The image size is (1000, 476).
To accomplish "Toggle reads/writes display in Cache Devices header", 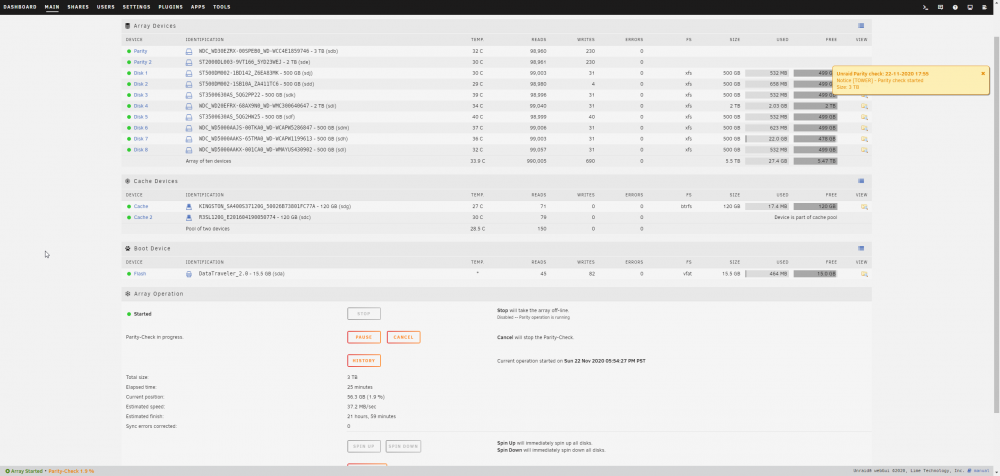I will point(861,181).
